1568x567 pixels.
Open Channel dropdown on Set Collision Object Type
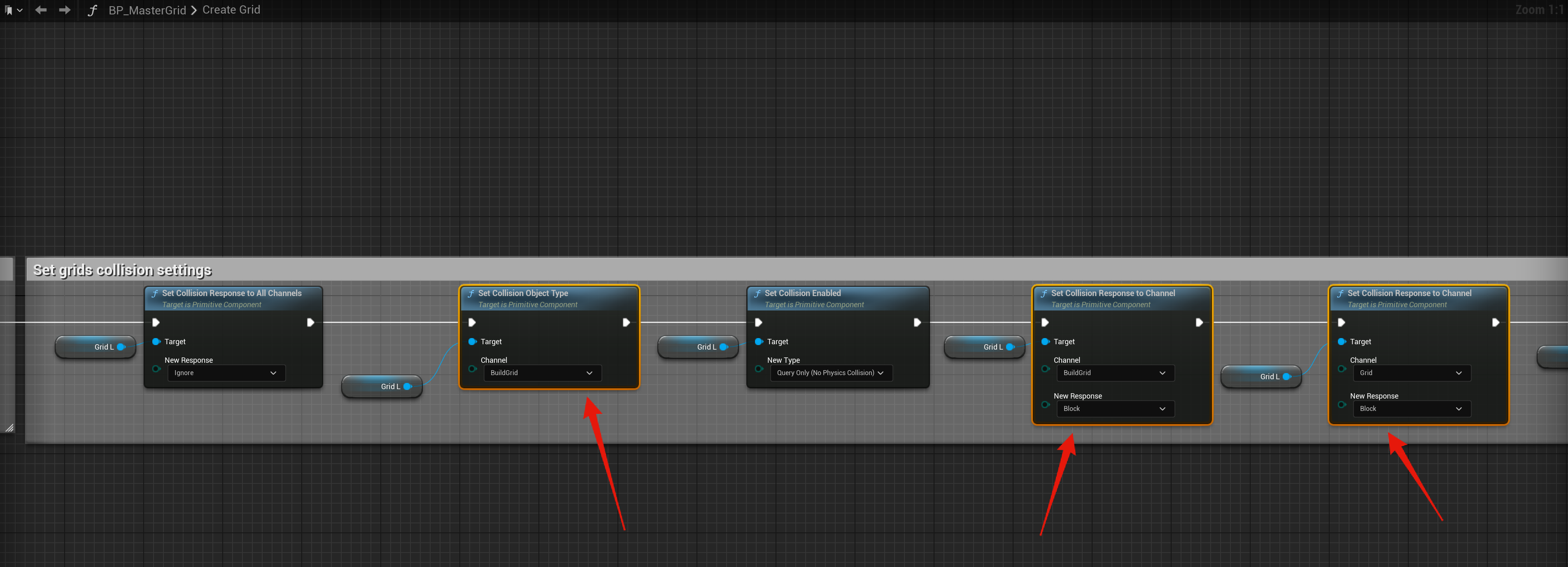(x=541, y=373)
